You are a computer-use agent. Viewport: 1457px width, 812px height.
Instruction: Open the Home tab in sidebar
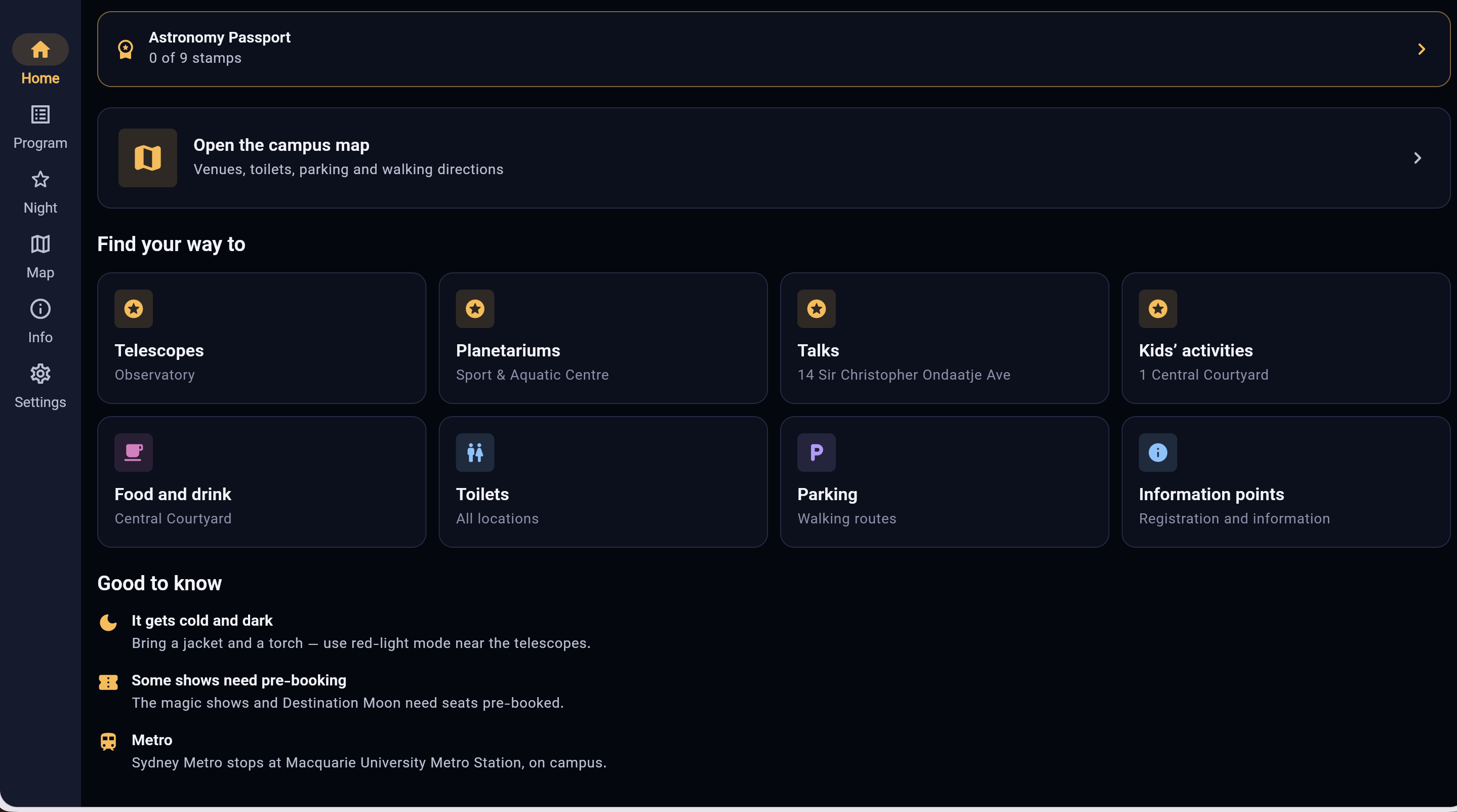(x=40, y=60)
